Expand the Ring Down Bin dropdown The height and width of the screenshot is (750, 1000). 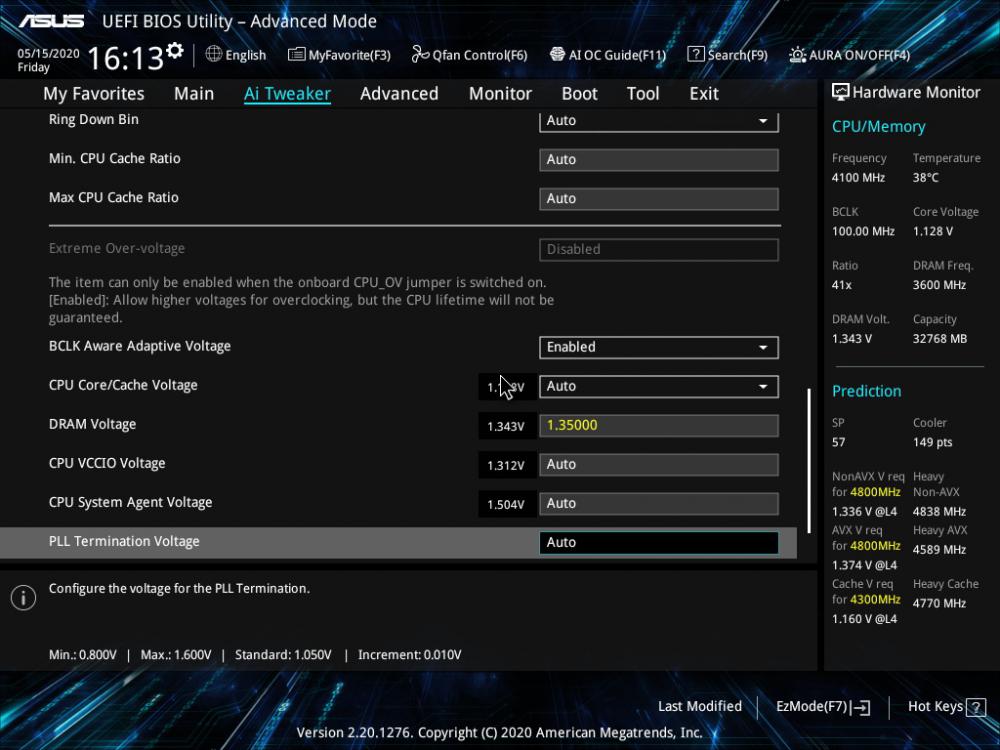pos(659,121)
